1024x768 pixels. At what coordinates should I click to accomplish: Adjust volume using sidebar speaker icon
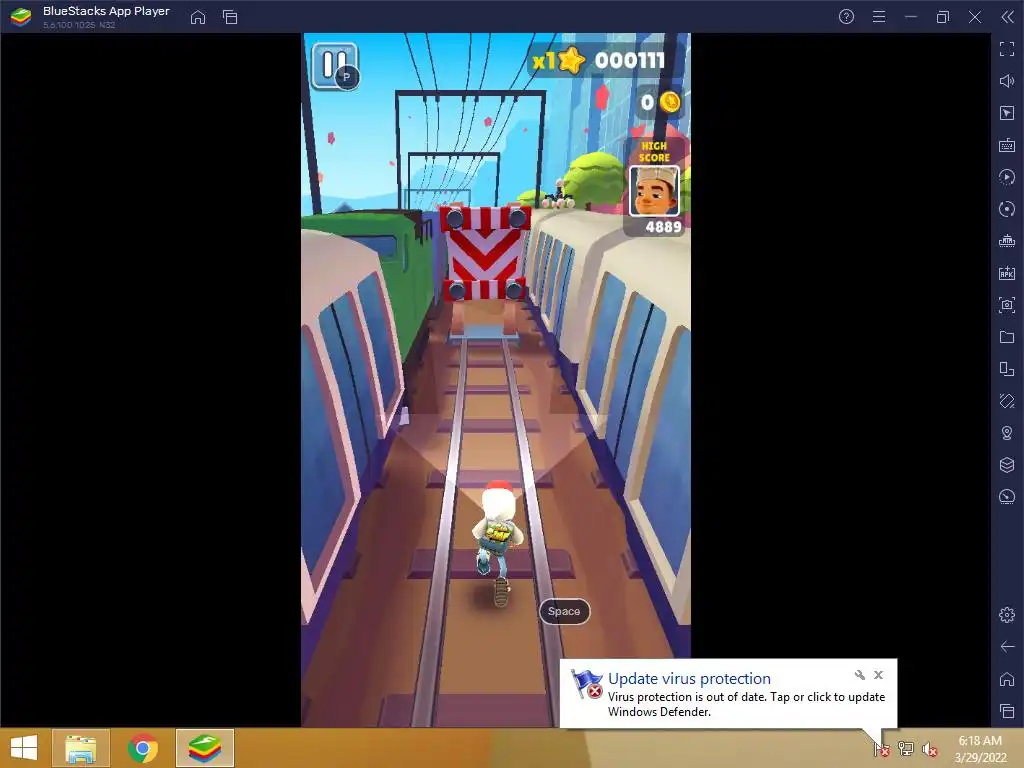pyautogui.click(x=1007, y=81)
